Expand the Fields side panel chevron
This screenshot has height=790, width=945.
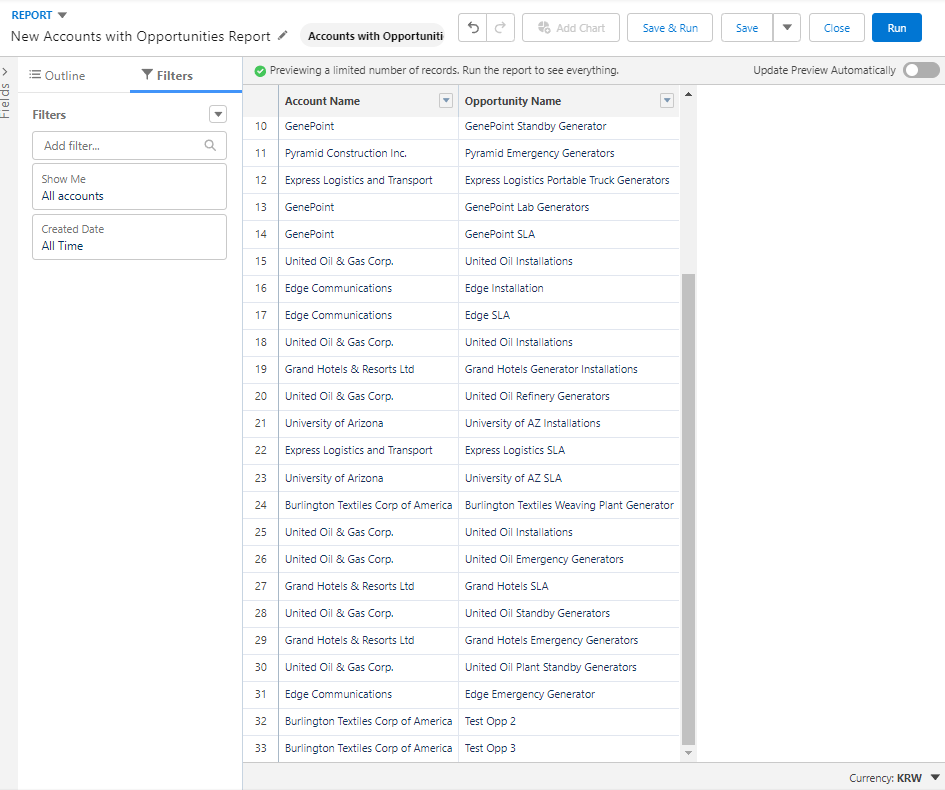coord(5,72)
